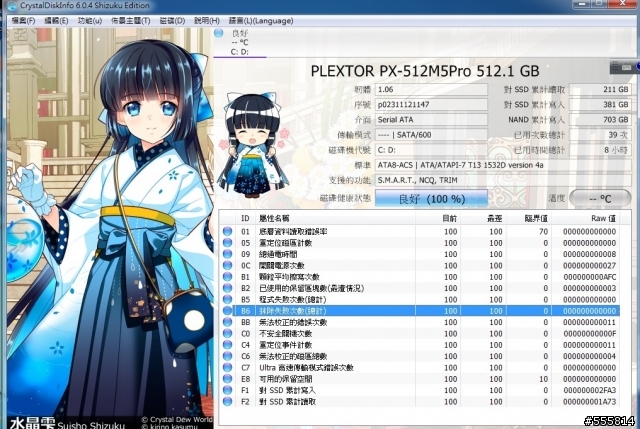This screenshot has width=640, height=429.
Task: Open the 檔案(F) menu
Action: pos(23,21)
